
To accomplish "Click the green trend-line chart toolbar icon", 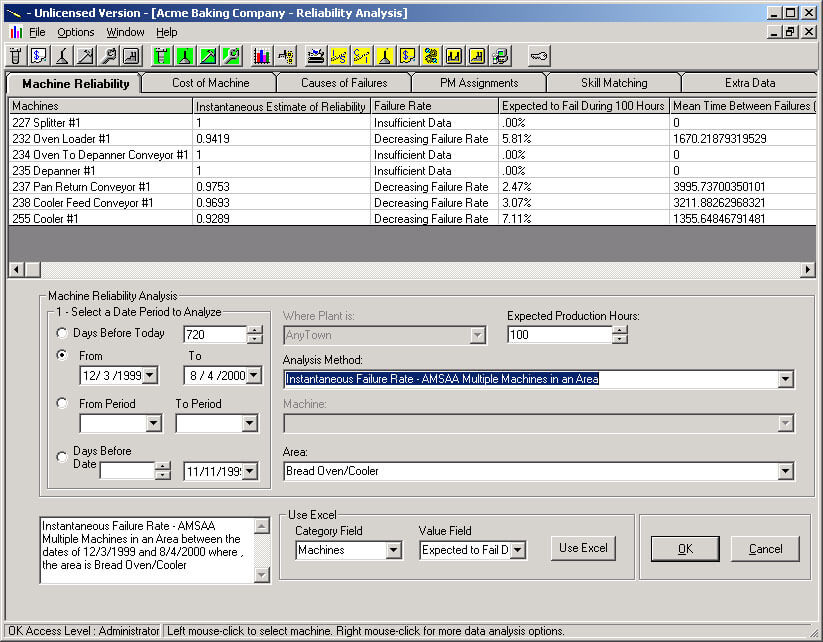I will click(x=208, y=56).
